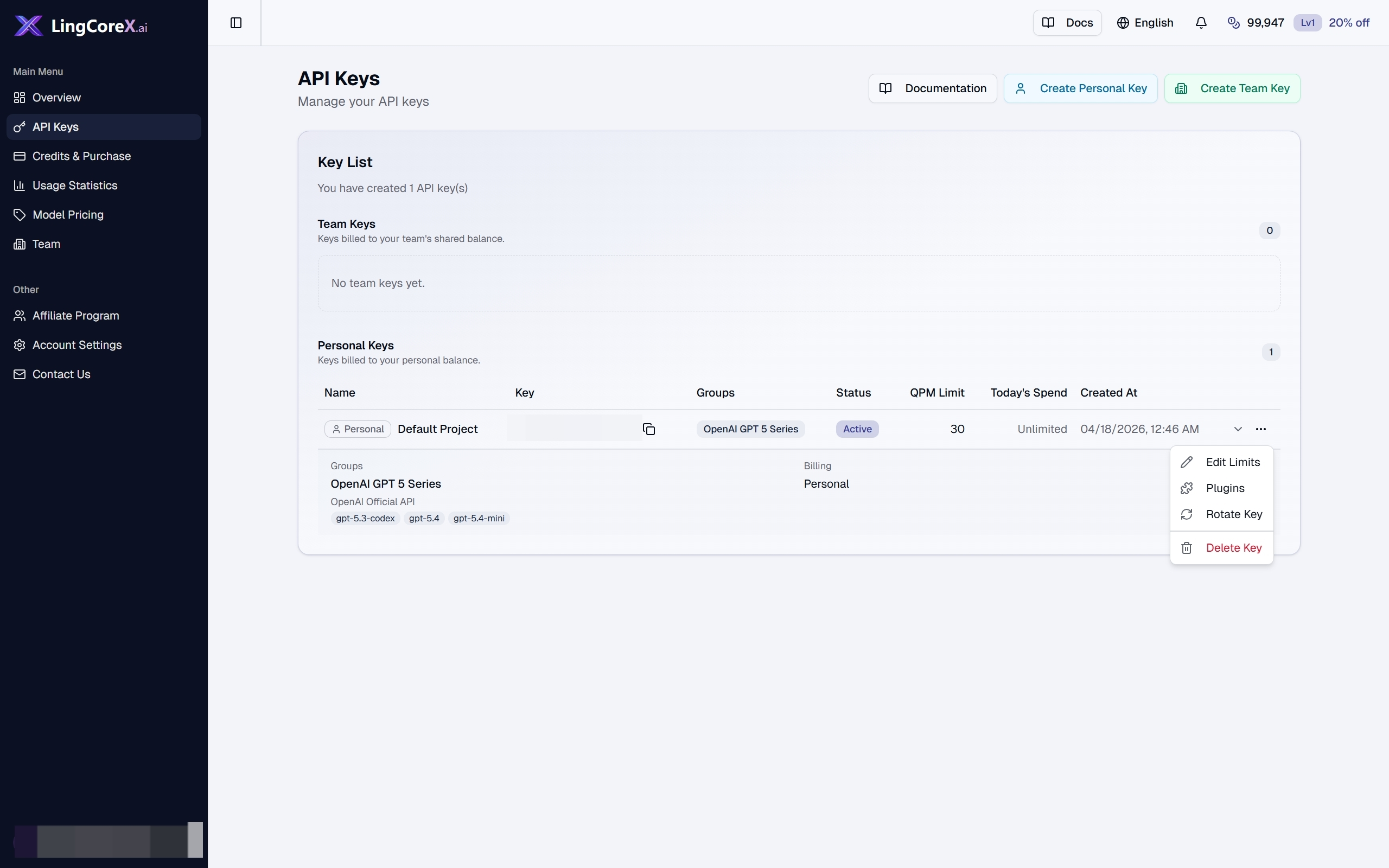Open the Team page in sidebar

pos(104,244)
